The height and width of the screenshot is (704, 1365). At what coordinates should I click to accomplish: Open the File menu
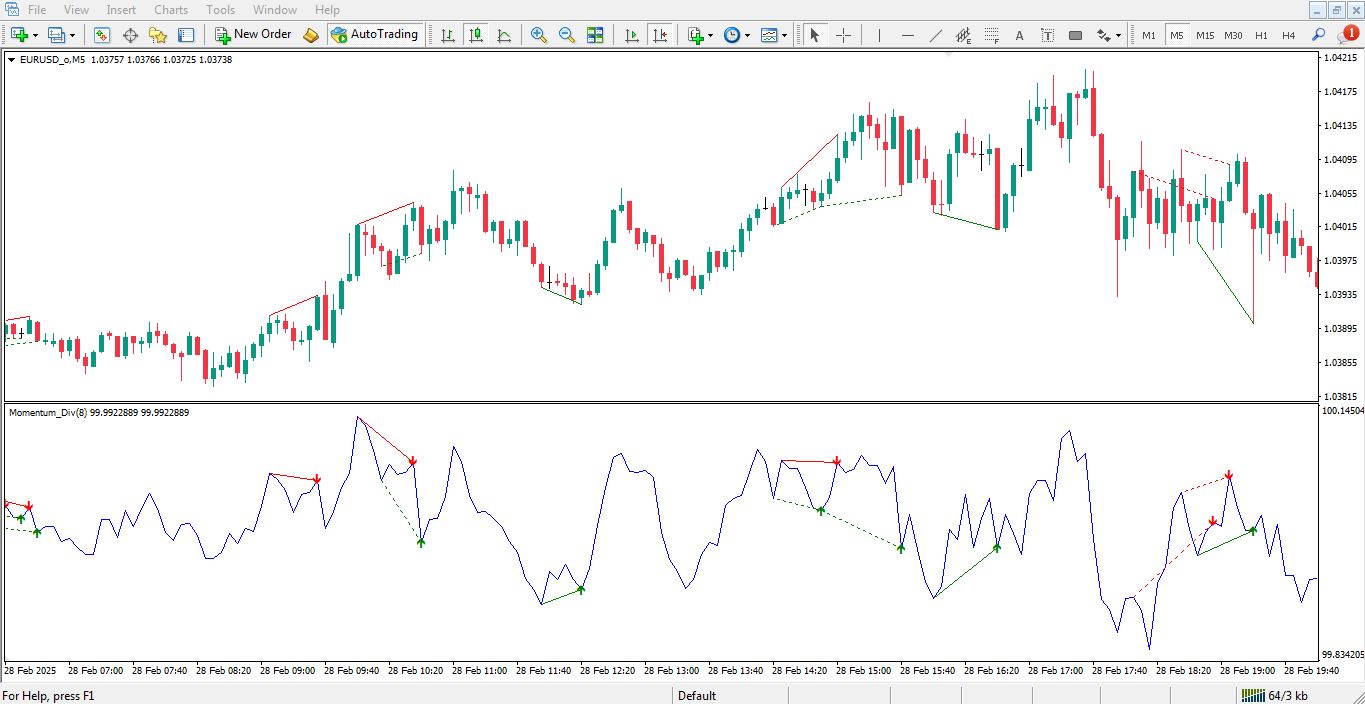point(37,10)
